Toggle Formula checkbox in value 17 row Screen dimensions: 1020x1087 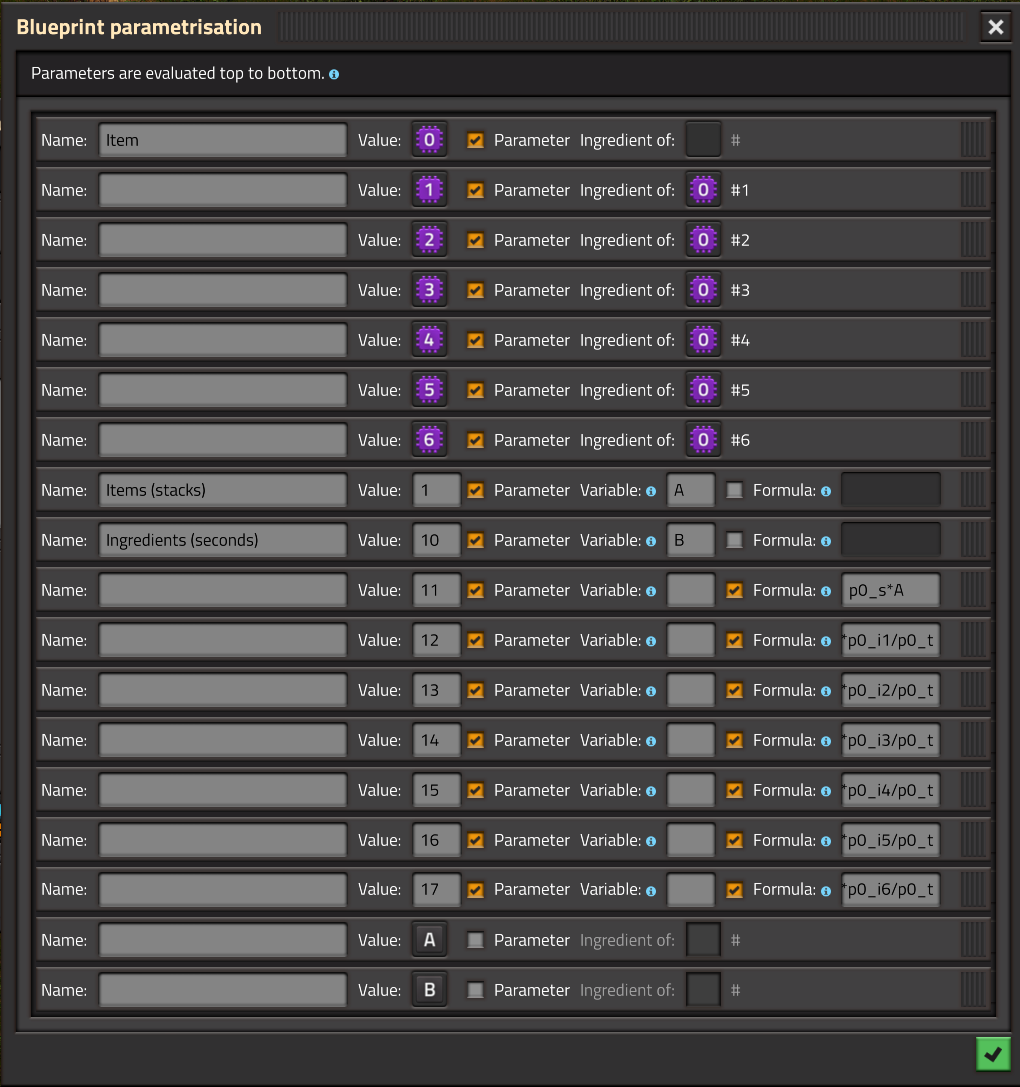coord(734,889)
